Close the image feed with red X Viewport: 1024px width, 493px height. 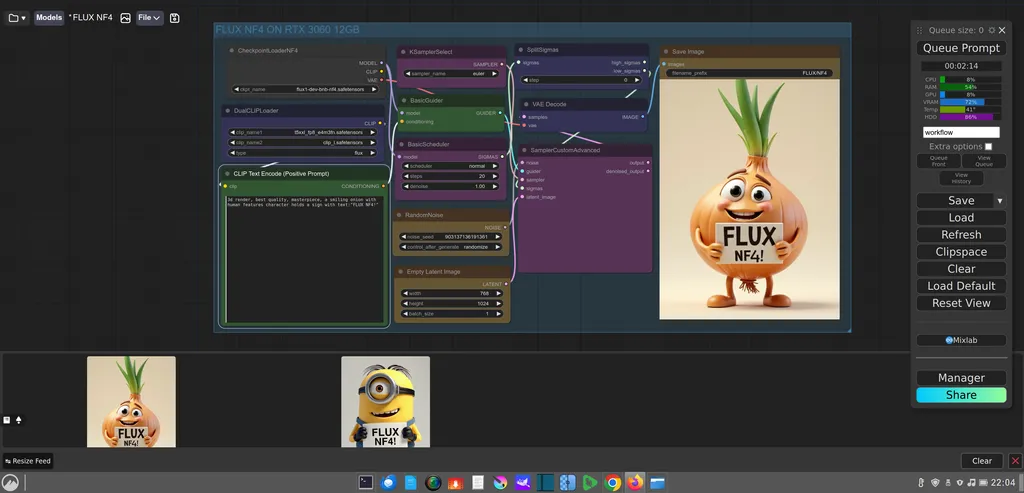point(1015,460)
